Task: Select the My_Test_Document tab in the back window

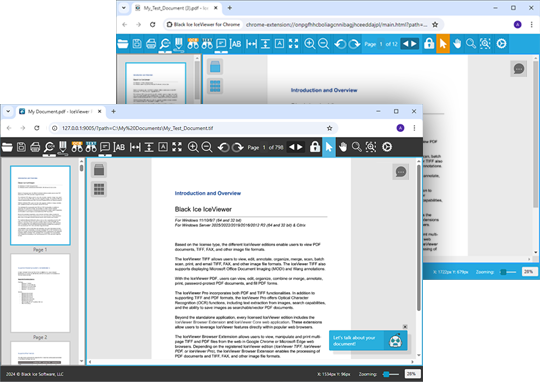Action: point(176,8)
